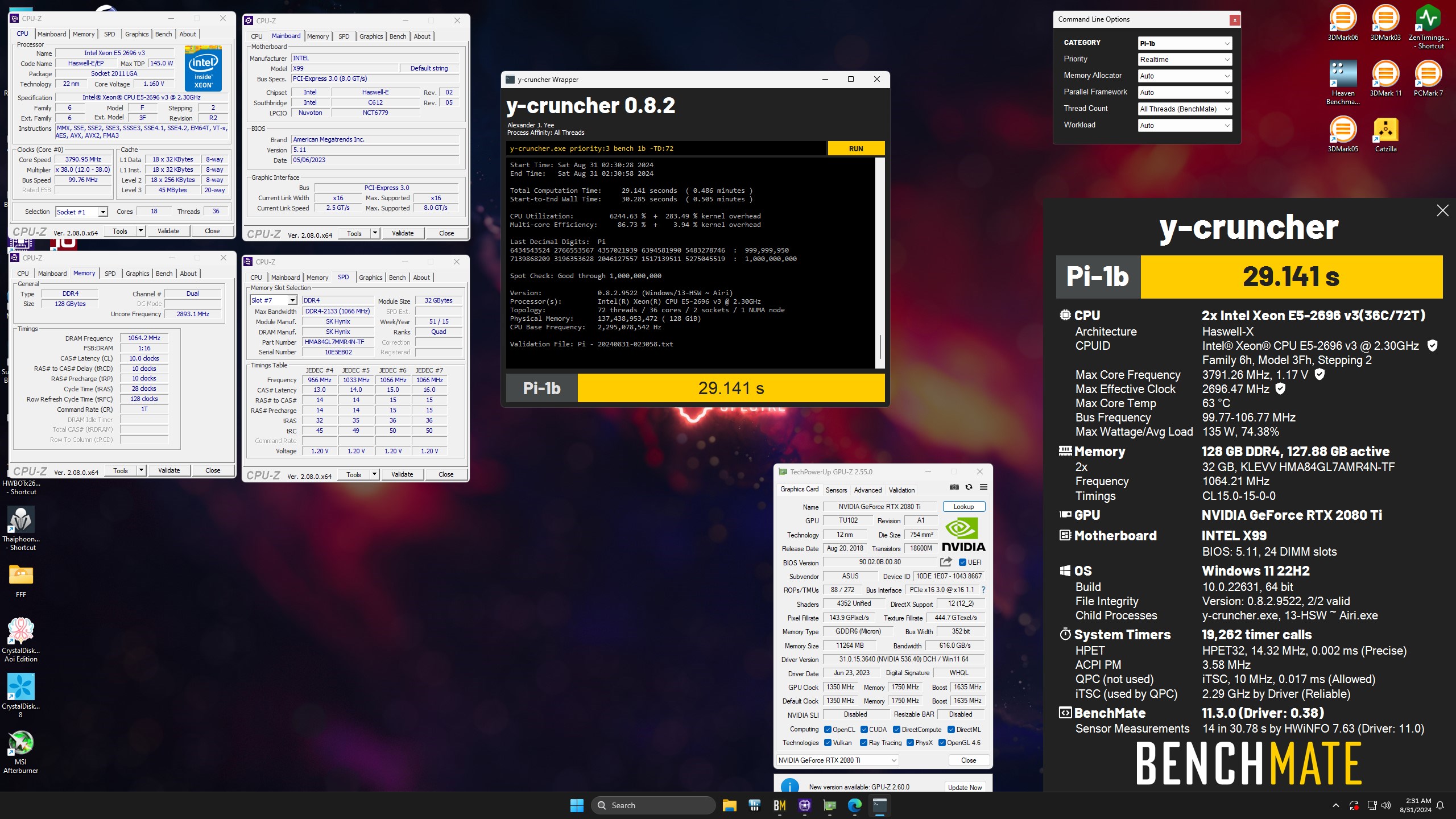
Task: Click the yellow RUN button in y-cruncher Wrapper
Action: coord(856,148)
